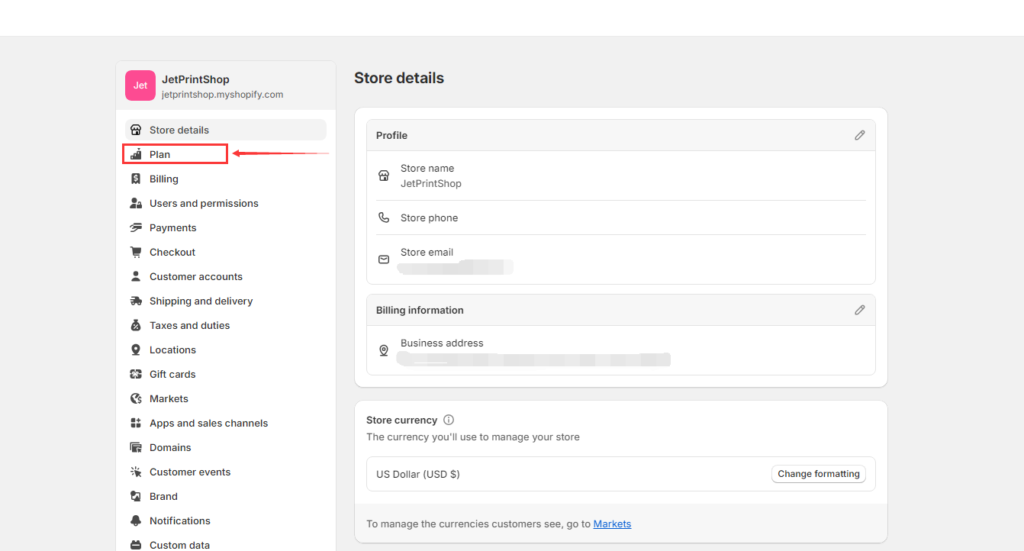The image size is (1024, 551).
Task: Click the Plan chart icon in sidebar
Action: point(136,154)
